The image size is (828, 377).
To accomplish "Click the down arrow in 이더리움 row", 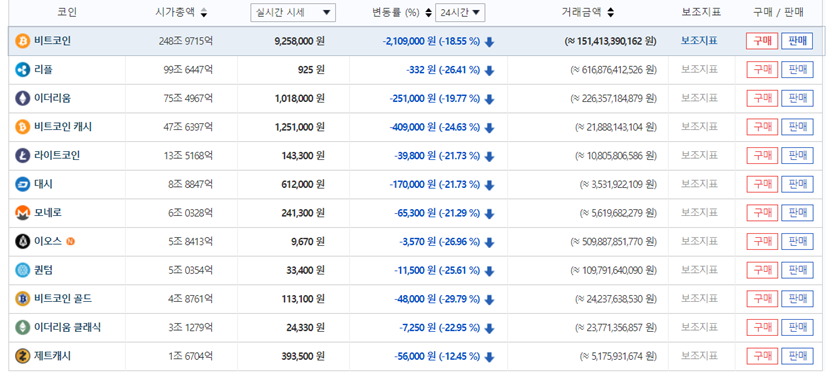I will (489, 99).
